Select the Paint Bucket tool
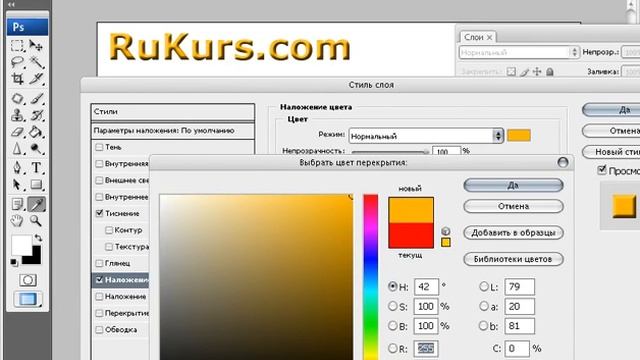640x360 pixels. [36, 132]
